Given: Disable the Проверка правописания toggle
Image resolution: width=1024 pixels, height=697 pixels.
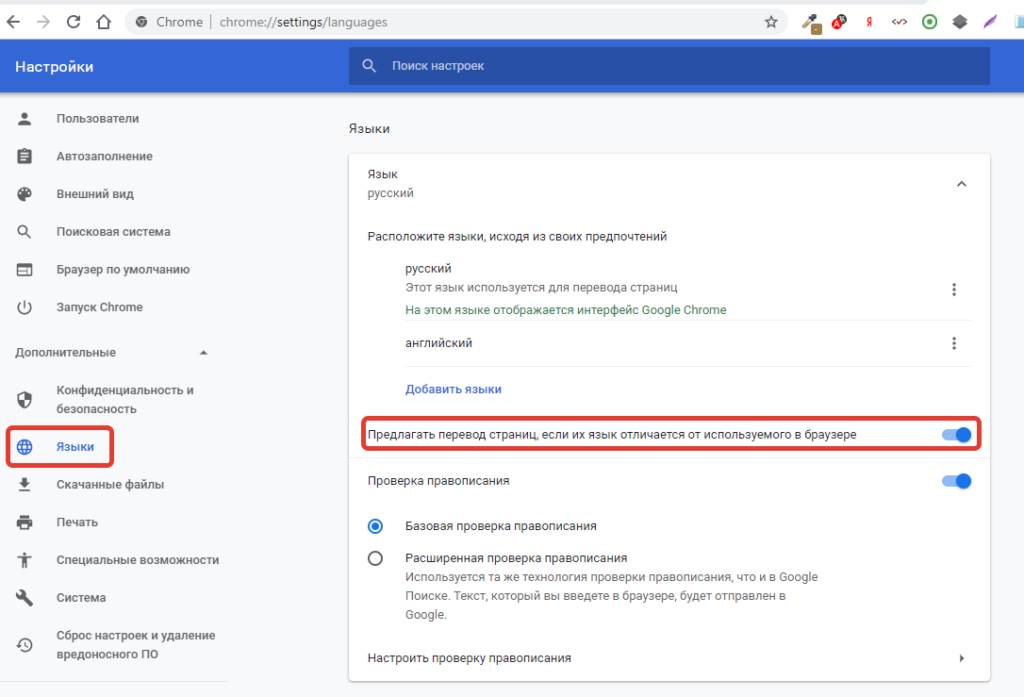Looking at the screenshot, I should pos(956,481).
